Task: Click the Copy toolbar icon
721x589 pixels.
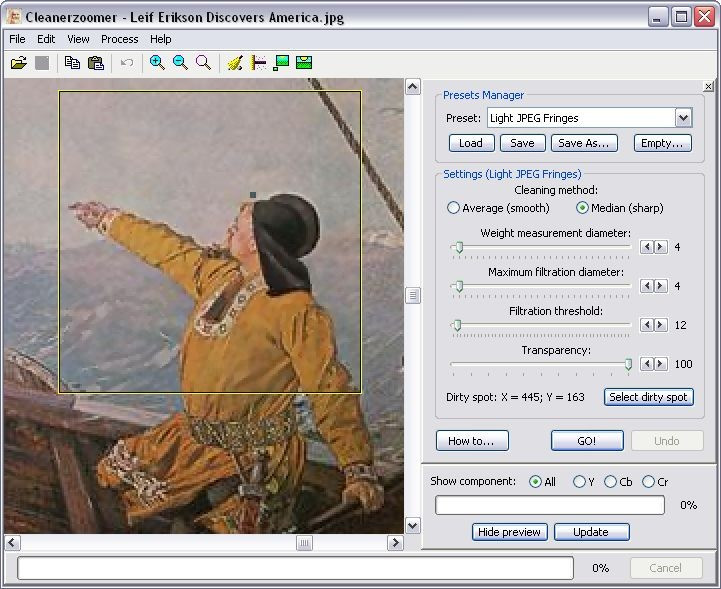Action: pos(72,63)
